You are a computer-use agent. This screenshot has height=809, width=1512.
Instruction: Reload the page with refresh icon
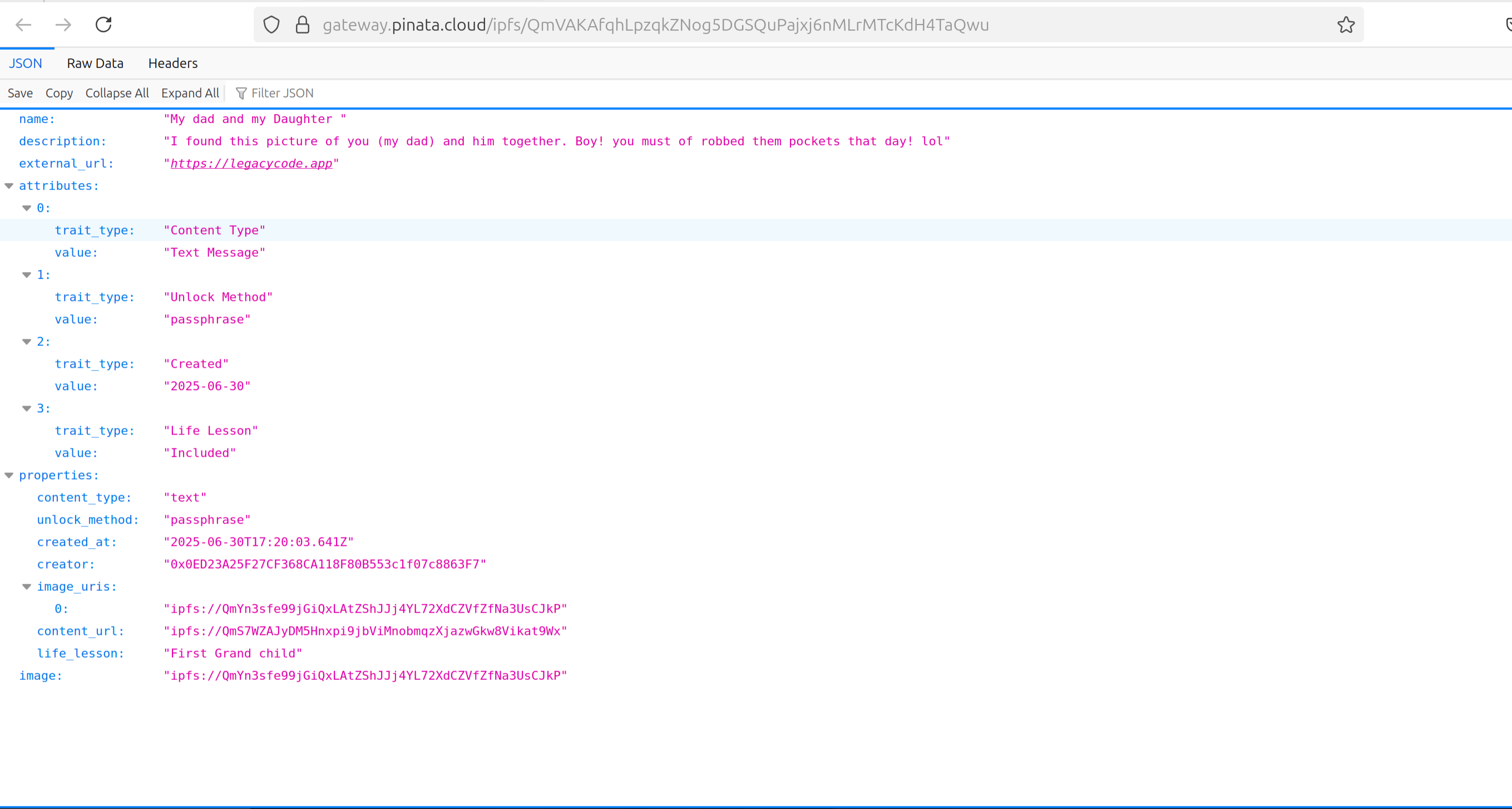tap(103, 24)
